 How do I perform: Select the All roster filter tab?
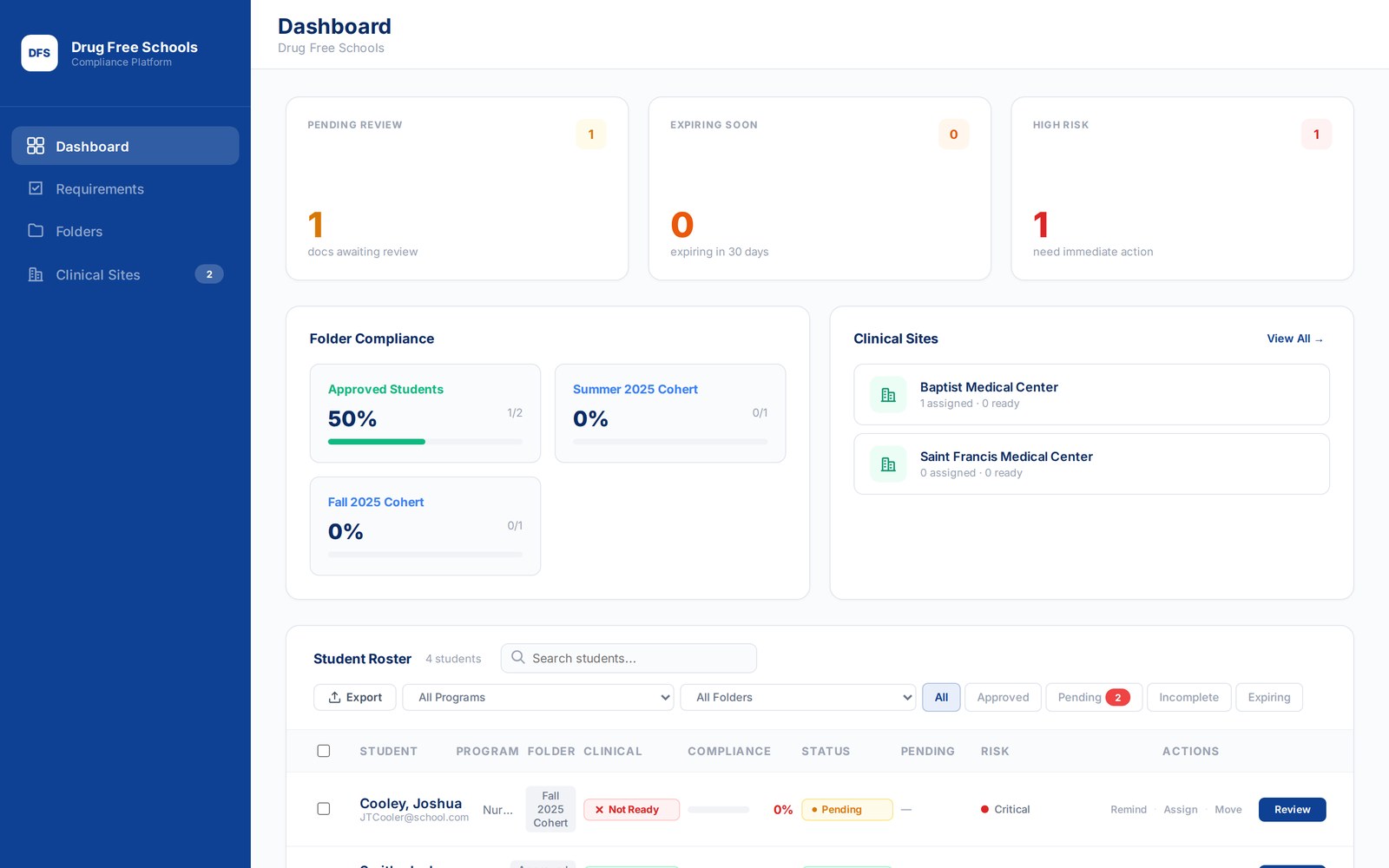[x=941, y=697]
